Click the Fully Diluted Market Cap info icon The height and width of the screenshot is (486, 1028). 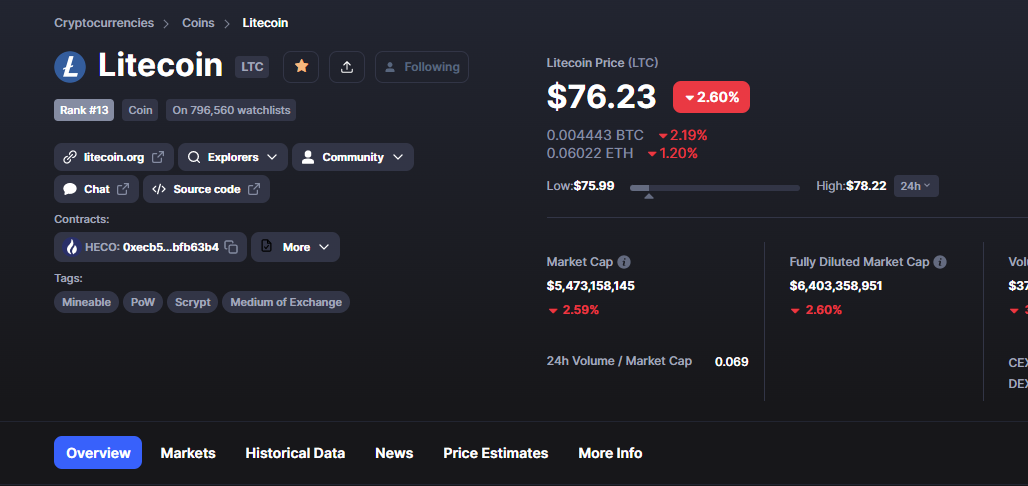pyautogui.click(x=939, y=262)
